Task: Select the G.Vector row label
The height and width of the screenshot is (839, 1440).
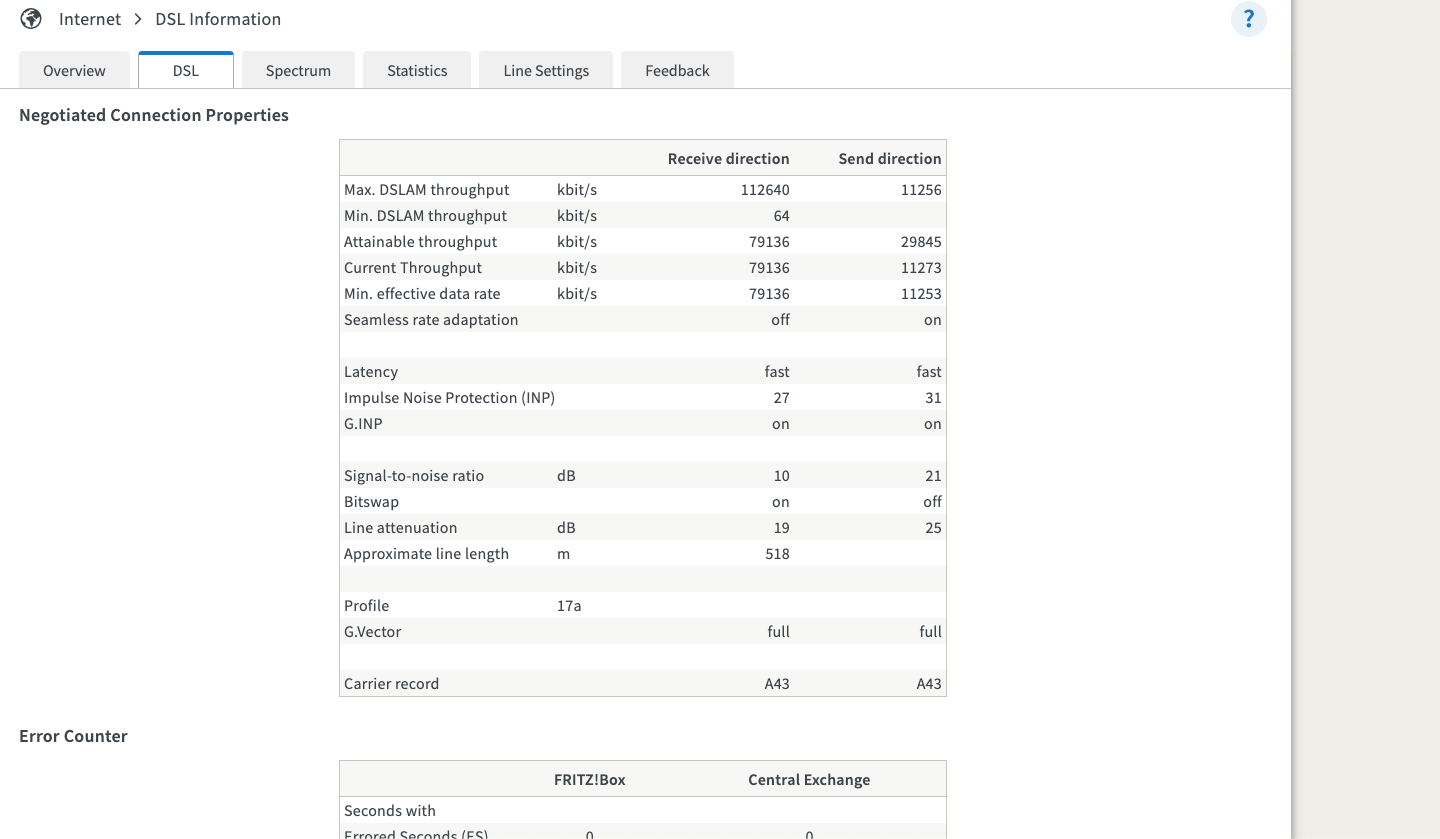Action: point(372,632)
